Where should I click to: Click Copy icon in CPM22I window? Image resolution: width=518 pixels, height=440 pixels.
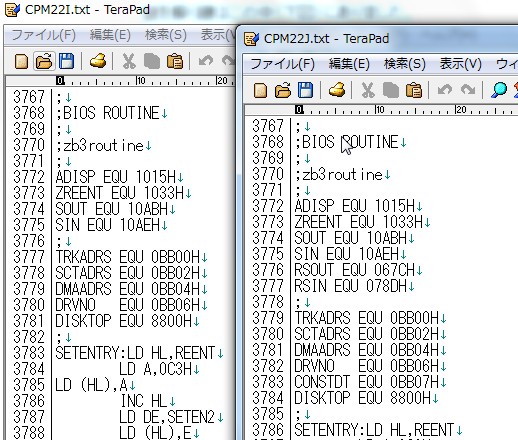(x=152, y=62)
